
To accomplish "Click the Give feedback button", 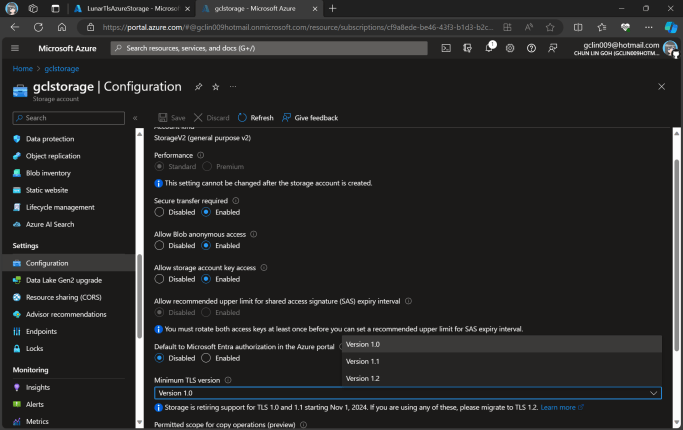I will [x=310, y=118].
